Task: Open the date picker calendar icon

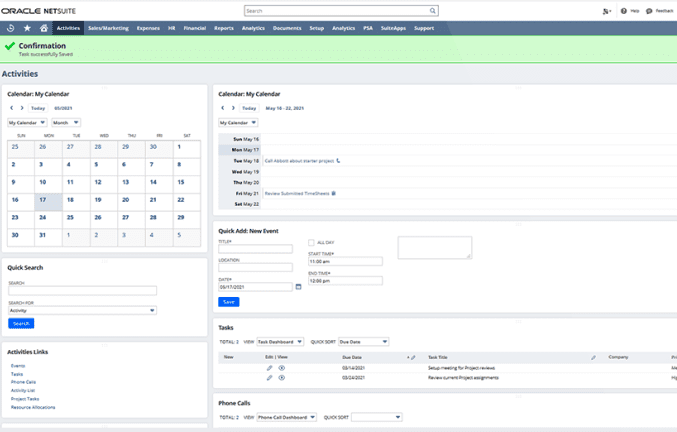Action: pyautogui.click(x=298, y=287)
